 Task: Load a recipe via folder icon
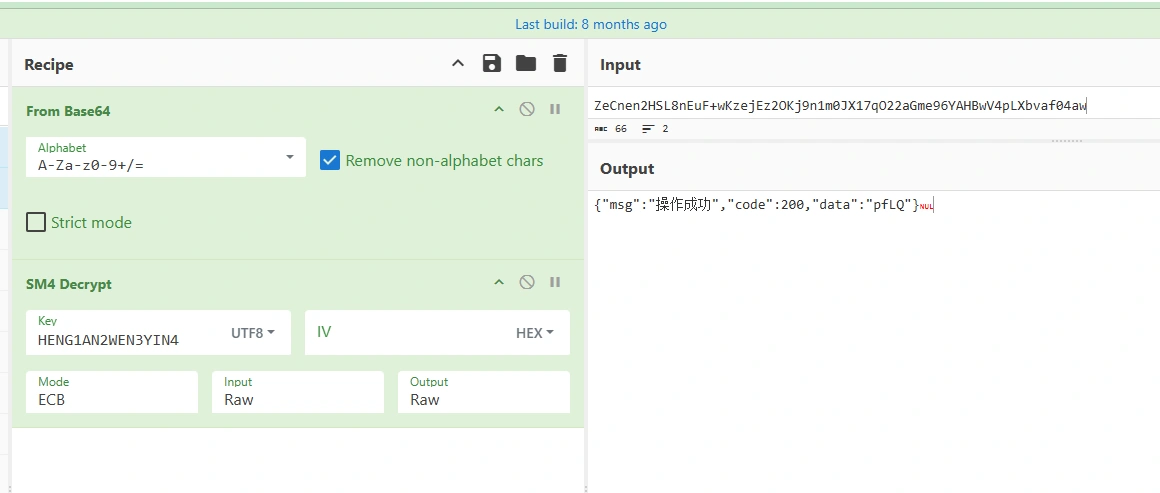tap(525, 64)
